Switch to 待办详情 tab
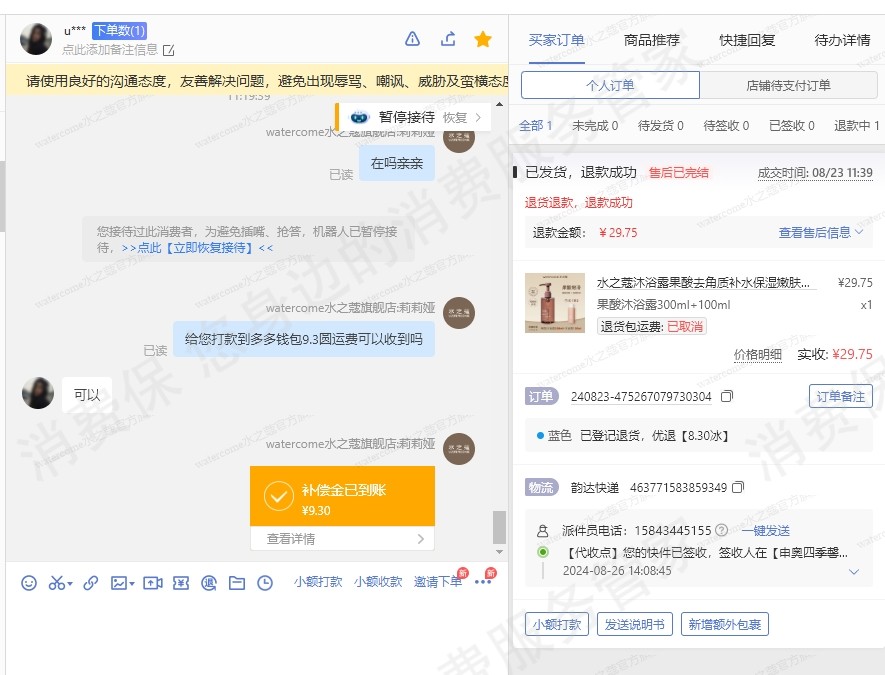Image resolution: width=885 pixels, height=675 pixels. (x=842, y=40)
